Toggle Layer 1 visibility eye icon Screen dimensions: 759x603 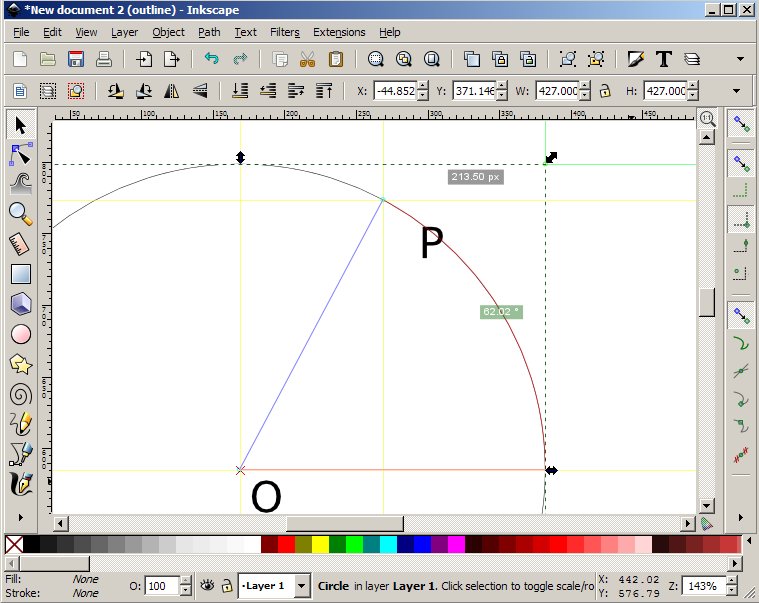pyautogui.click(x=207, y=586)
